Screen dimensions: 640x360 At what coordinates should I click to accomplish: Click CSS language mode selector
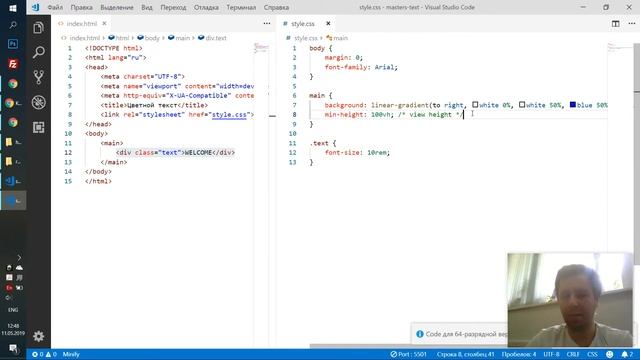click(x=592, y=354)
